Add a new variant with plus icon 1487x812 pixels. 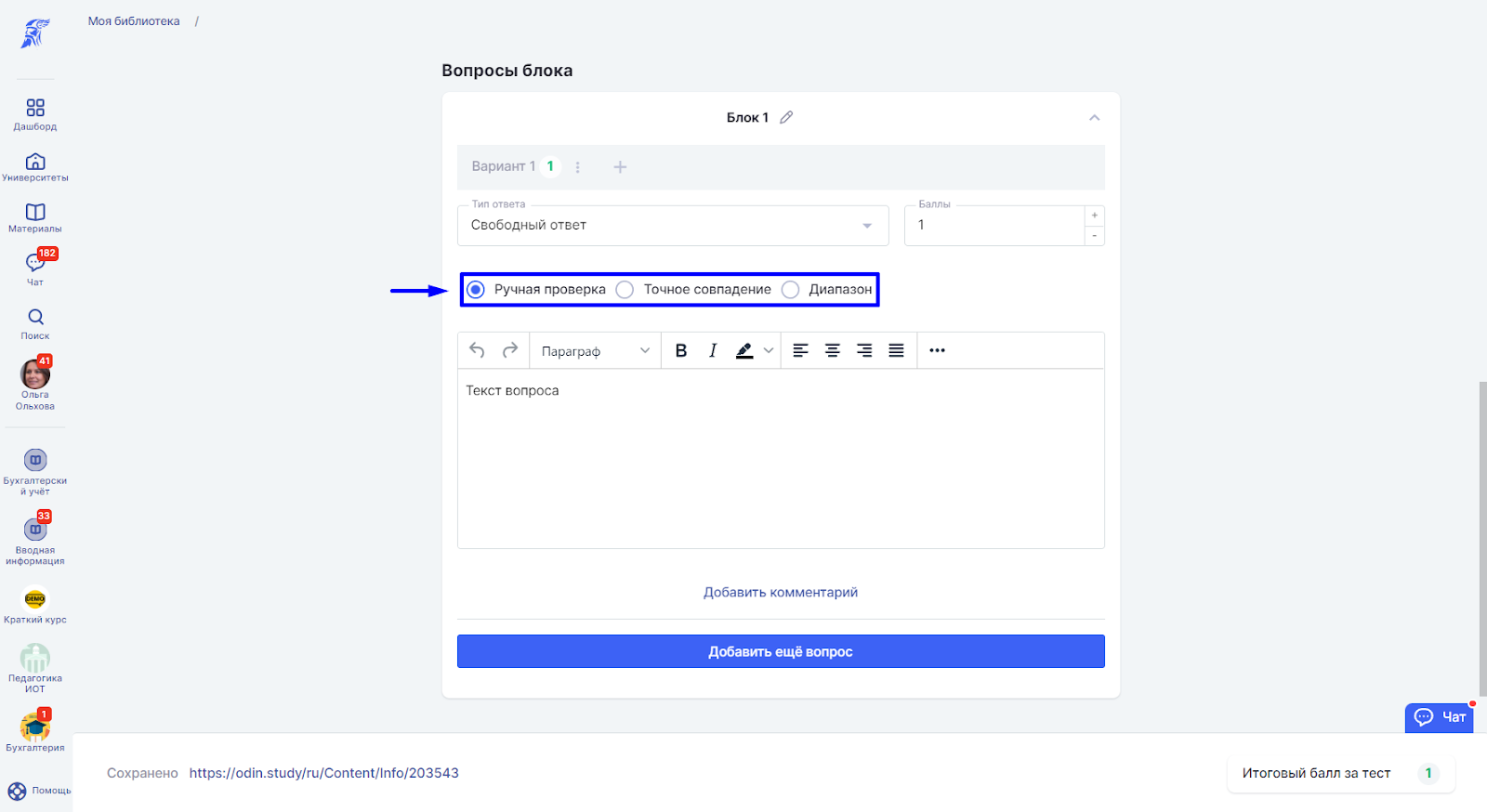click(620, 167)
